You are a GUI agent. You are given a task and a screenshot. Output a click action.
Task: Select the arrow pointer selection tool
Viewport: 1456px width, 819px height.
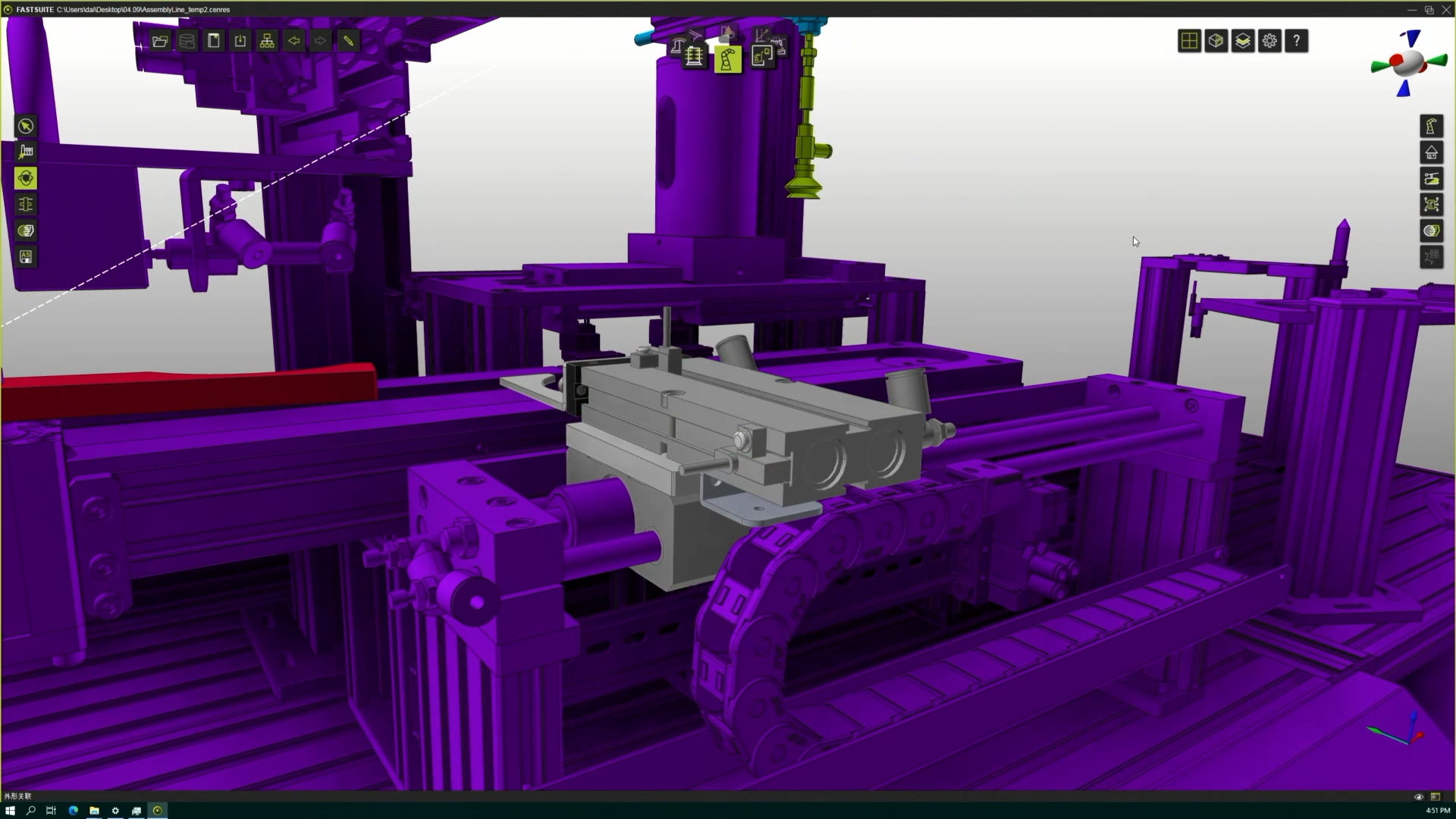[26, 126]
